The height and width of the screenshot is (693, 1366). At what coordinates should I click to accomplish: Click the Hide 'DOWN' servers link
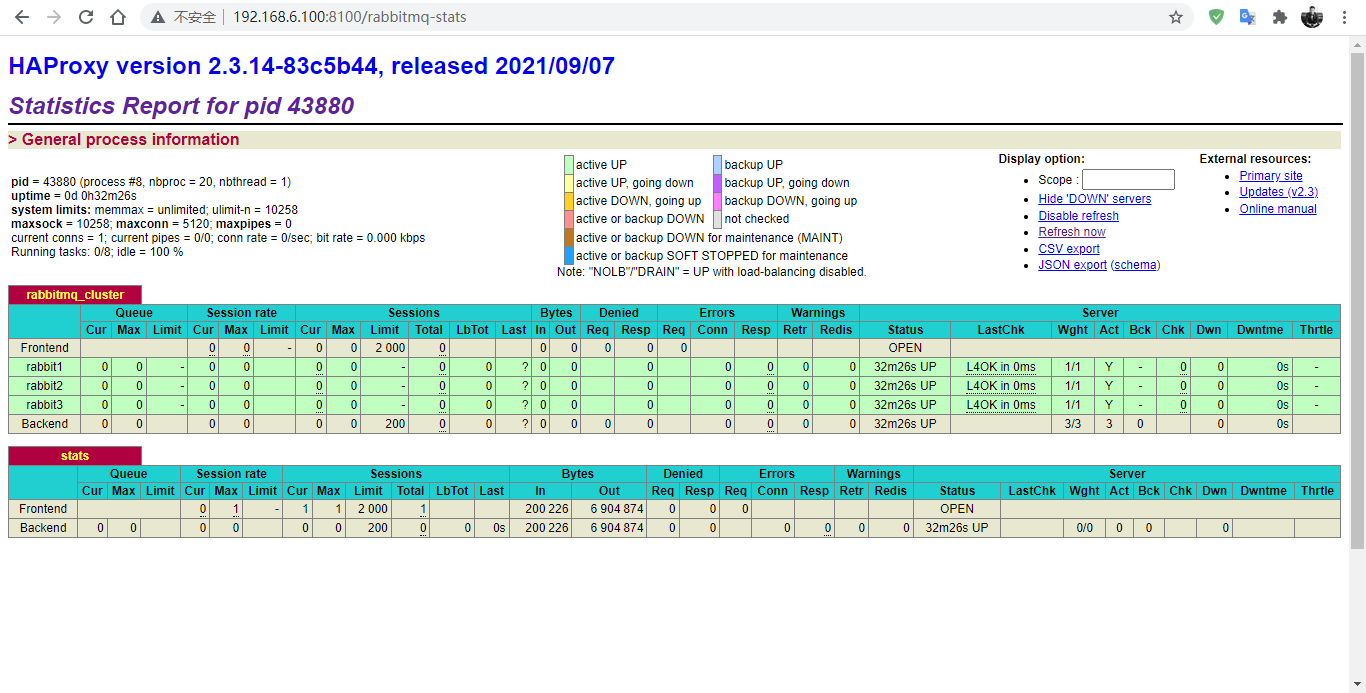pos(1094,199)
